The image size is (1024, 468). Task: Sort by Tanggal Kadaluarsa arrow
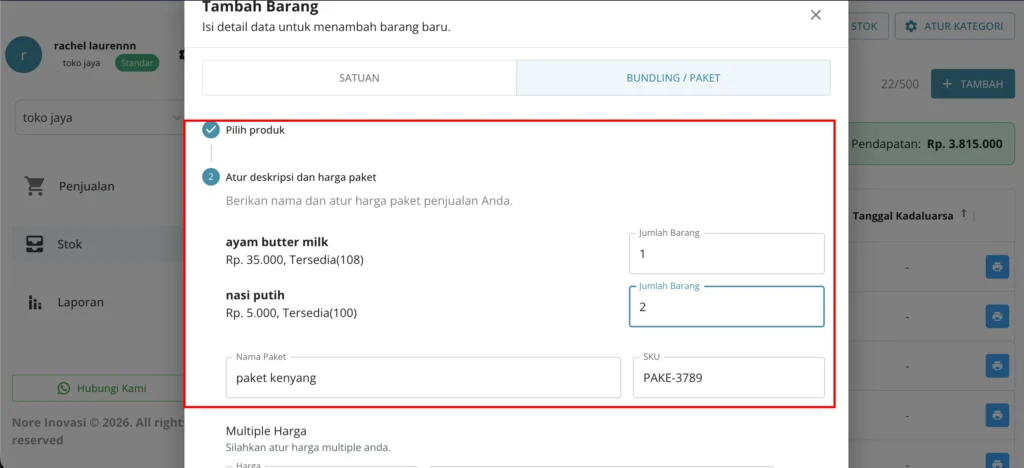[x=964, y=215]
